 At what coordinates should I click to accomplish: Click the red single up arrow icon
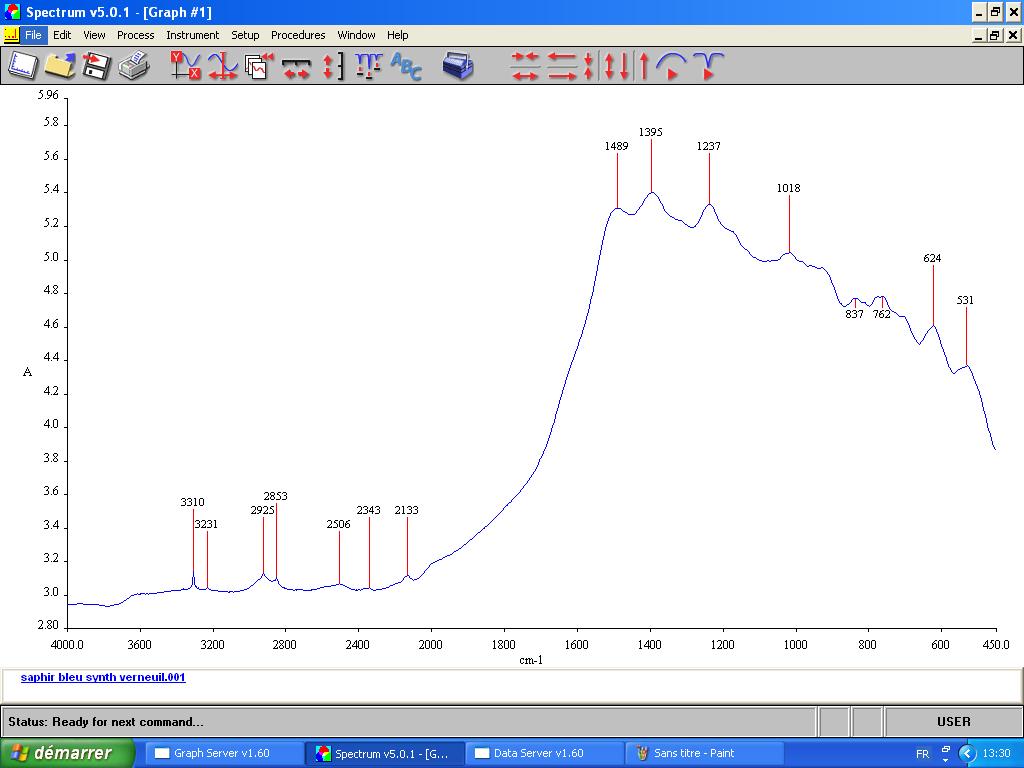(x=644, y=66)
